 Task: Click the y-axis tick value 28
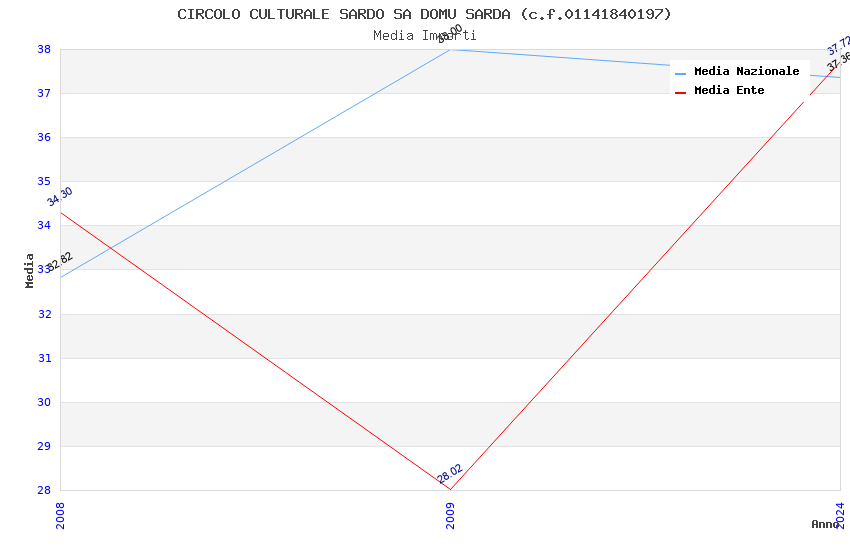44,490
